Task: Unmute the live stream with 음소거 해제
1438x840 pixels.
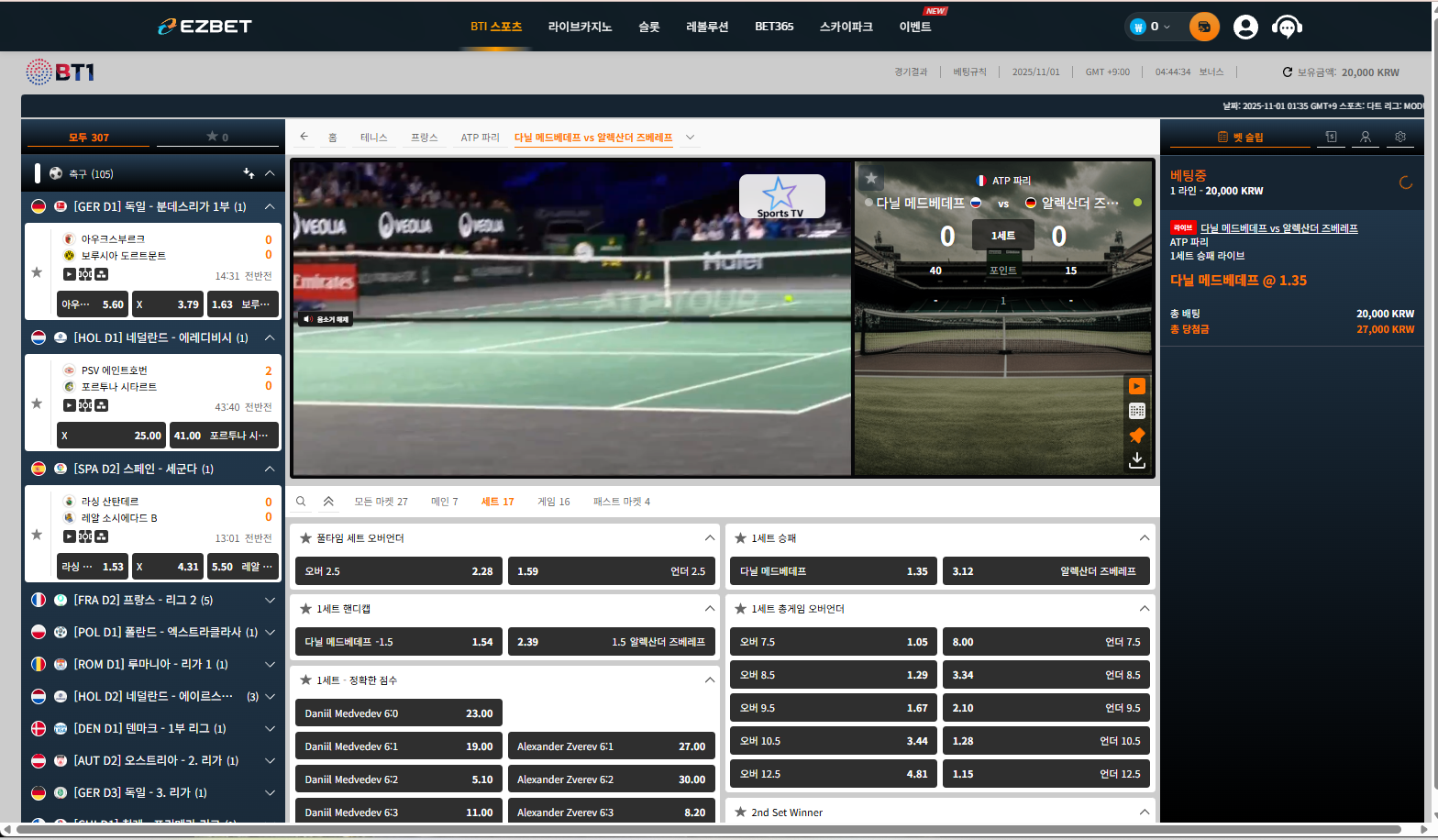Action: pos(326,319)
